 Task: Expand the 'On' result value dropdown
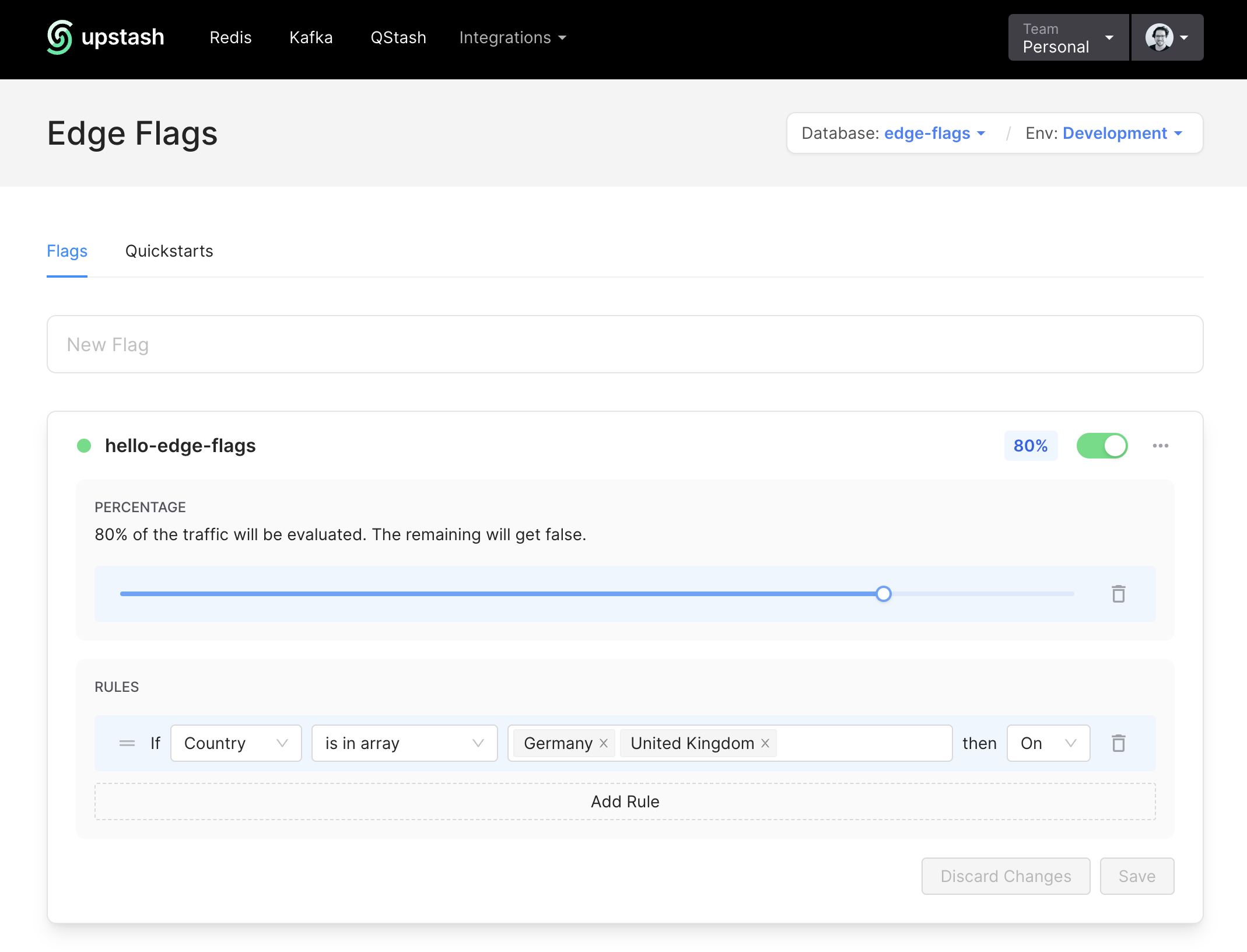(x=1048, y=743)
